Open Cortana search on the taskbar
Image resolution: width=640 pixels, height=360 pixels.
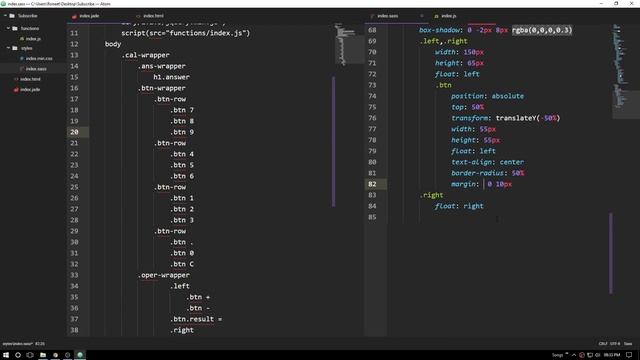point(18,355)
